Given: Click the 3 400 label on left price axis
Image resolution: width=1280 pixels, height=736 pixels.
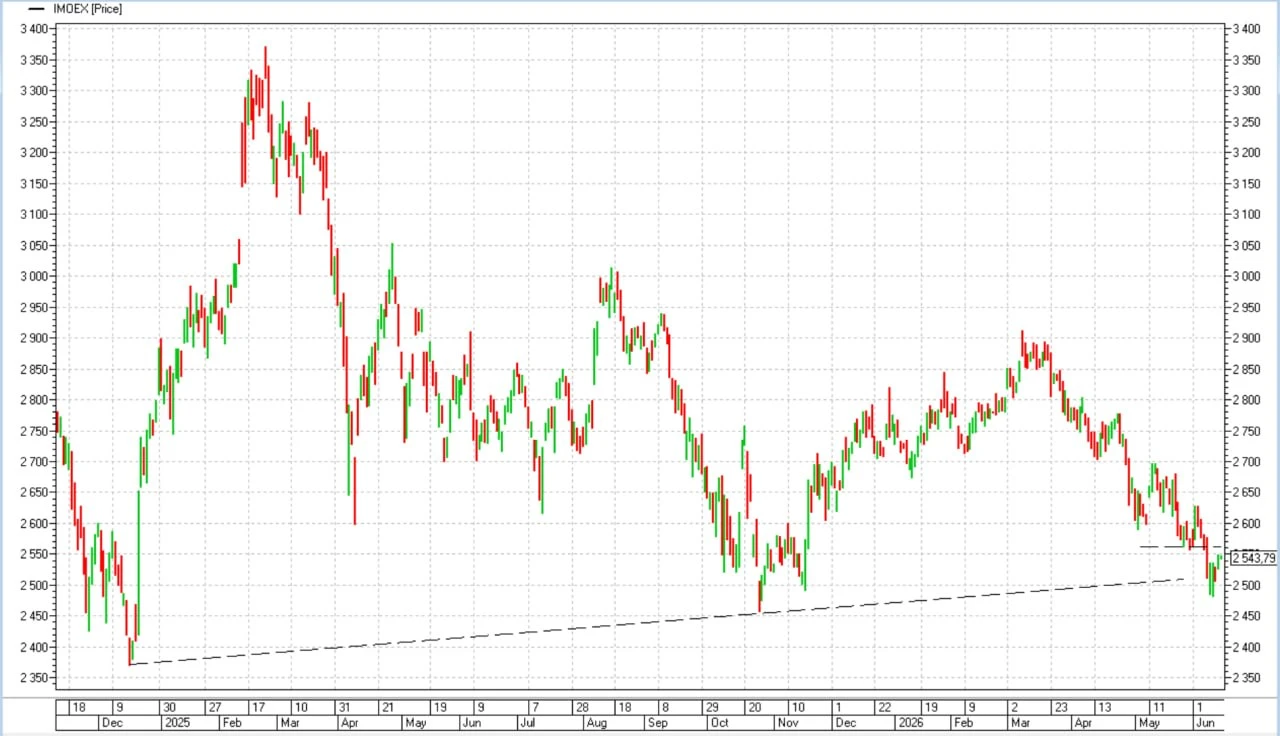Looking at the screenshot, I should tap(34, 29).
